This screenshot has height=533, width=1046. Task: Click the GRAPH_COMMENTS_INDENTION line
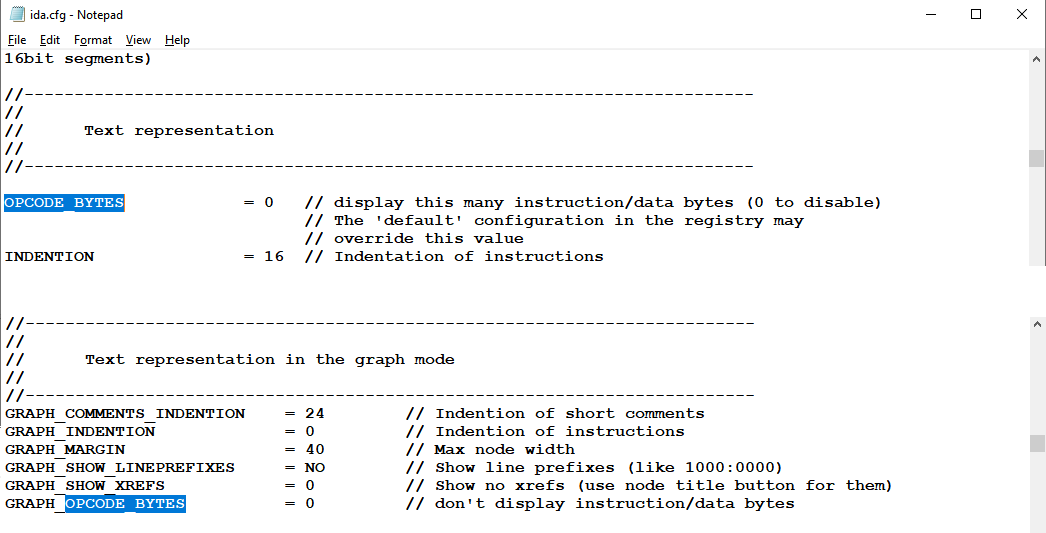pos(354,414)
